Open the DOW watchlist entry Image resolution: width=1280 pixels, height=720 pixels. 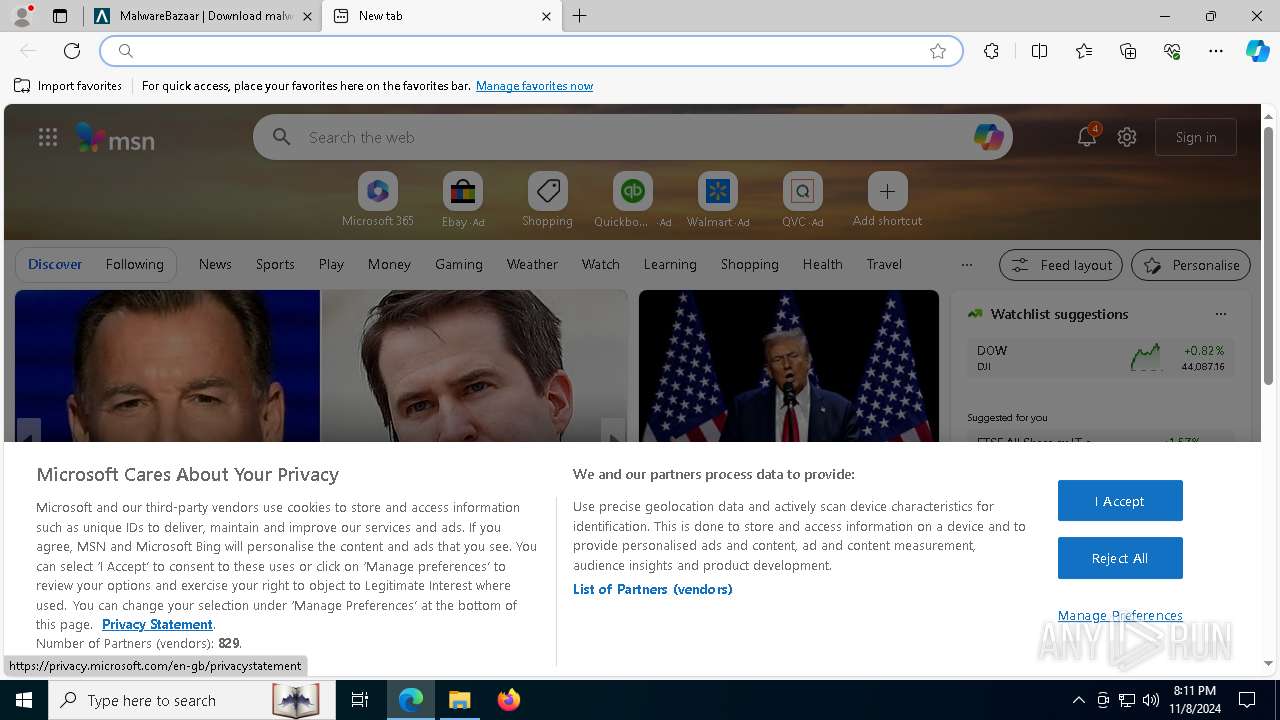pos(1100,358)
